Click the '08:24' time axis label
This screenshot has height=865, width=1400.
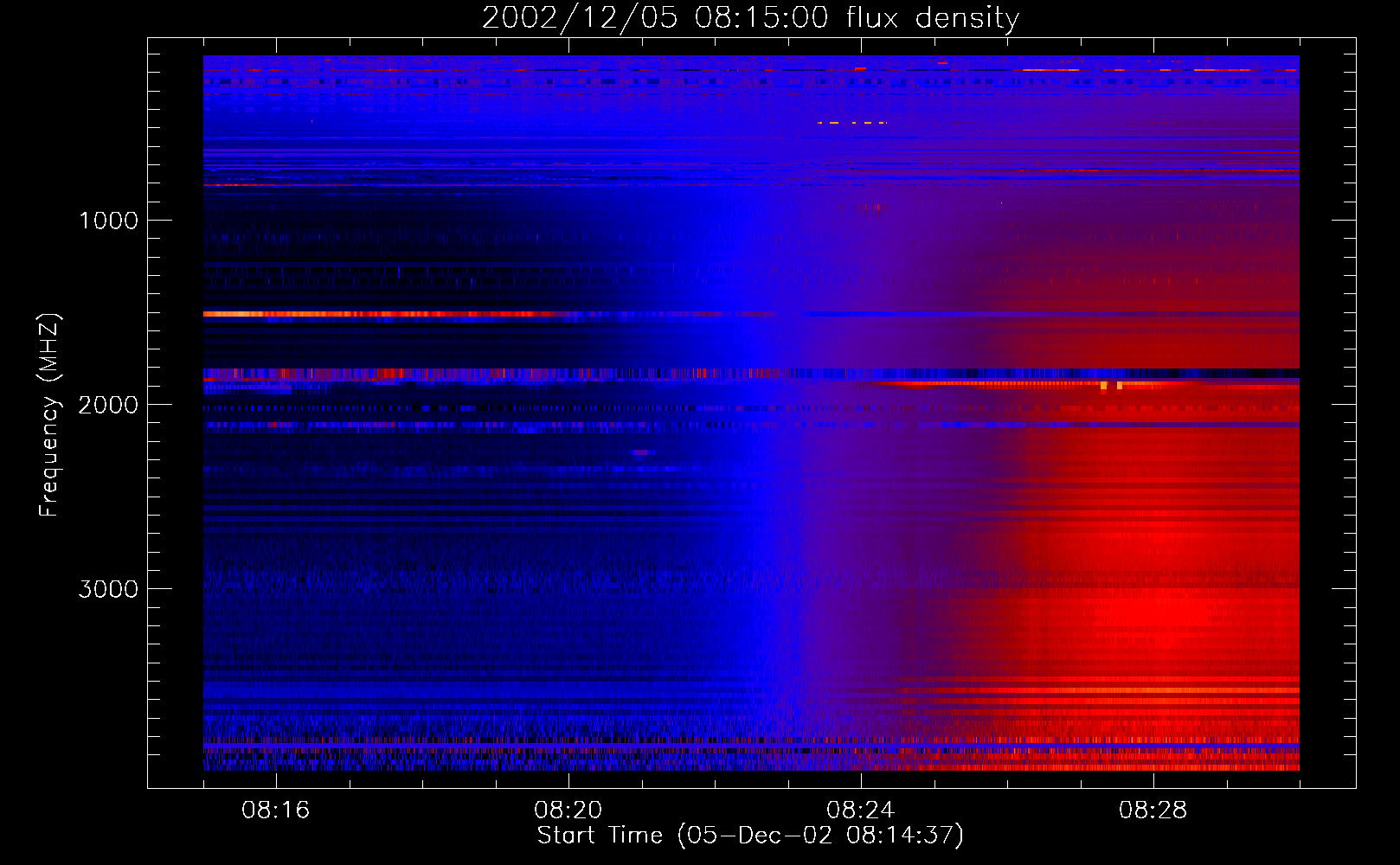(x=861, y=811)
